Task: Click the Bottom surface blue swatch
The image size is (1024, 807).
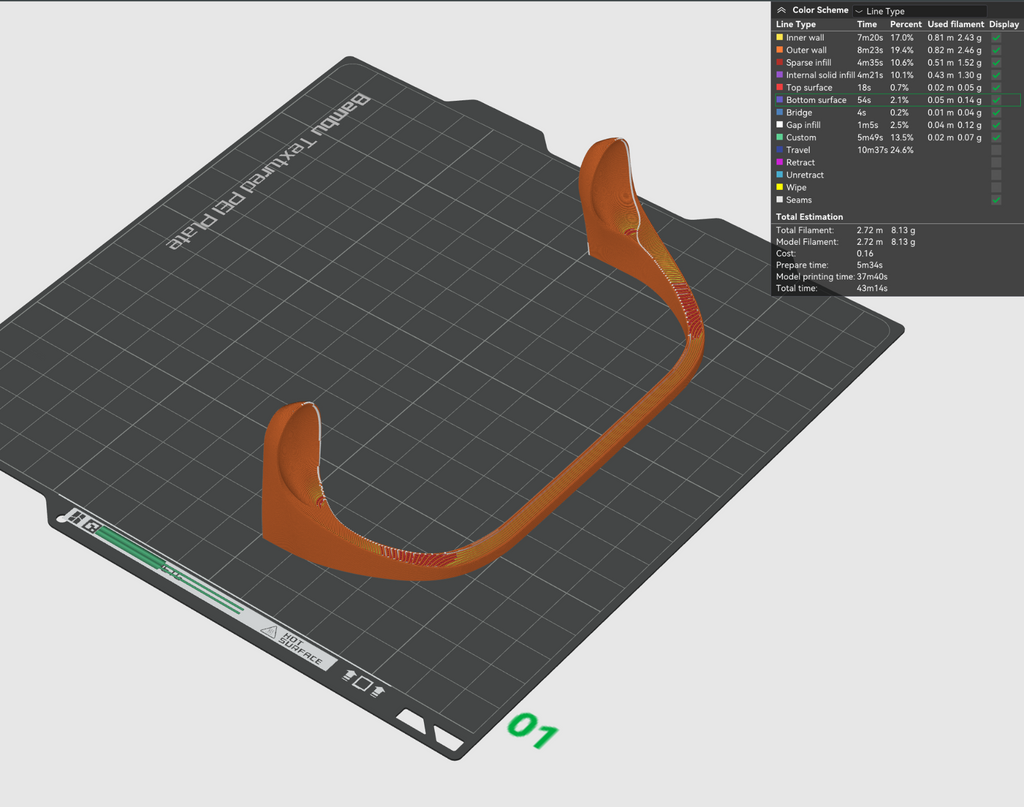Action: pos(779,100)
